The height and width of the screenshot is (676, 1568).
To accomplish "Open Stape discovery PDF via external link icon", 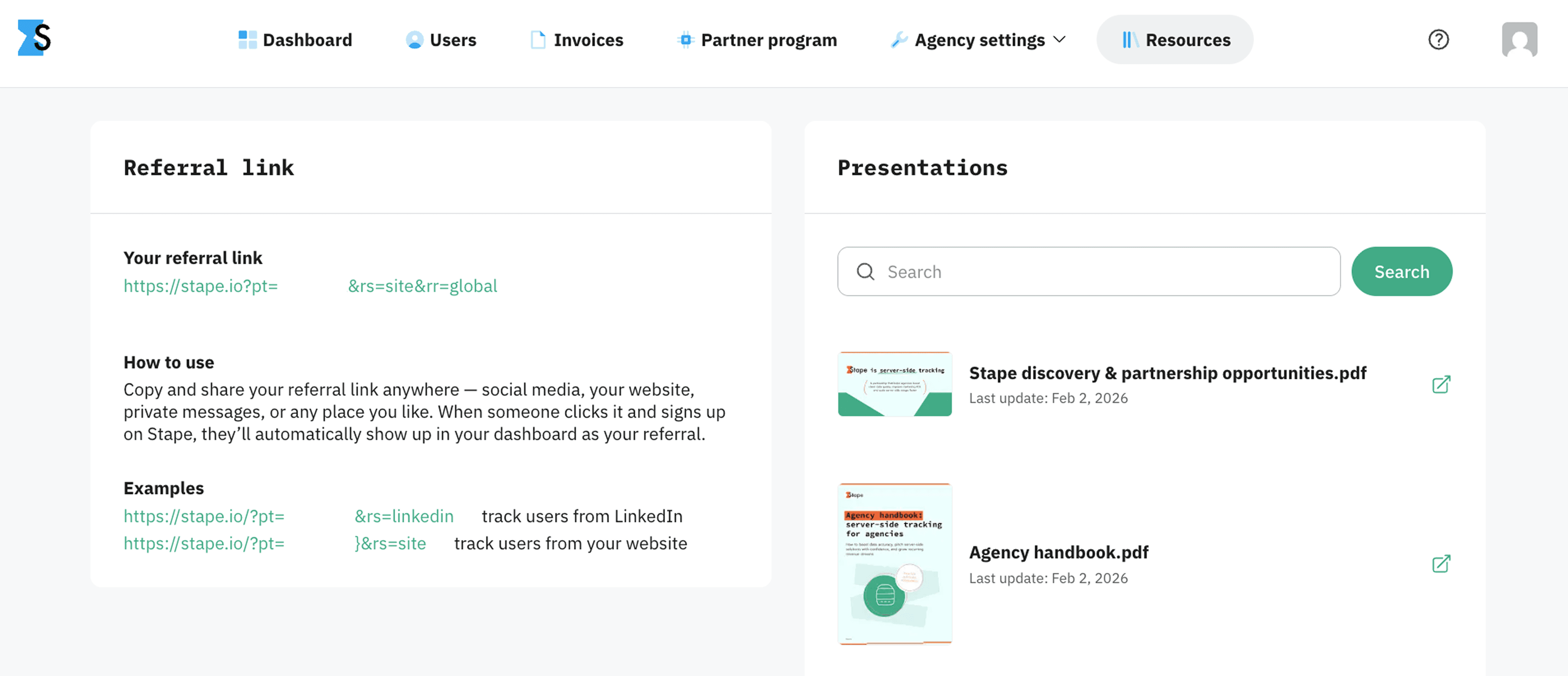I will pyautogui.click(x=1441, y=385).
